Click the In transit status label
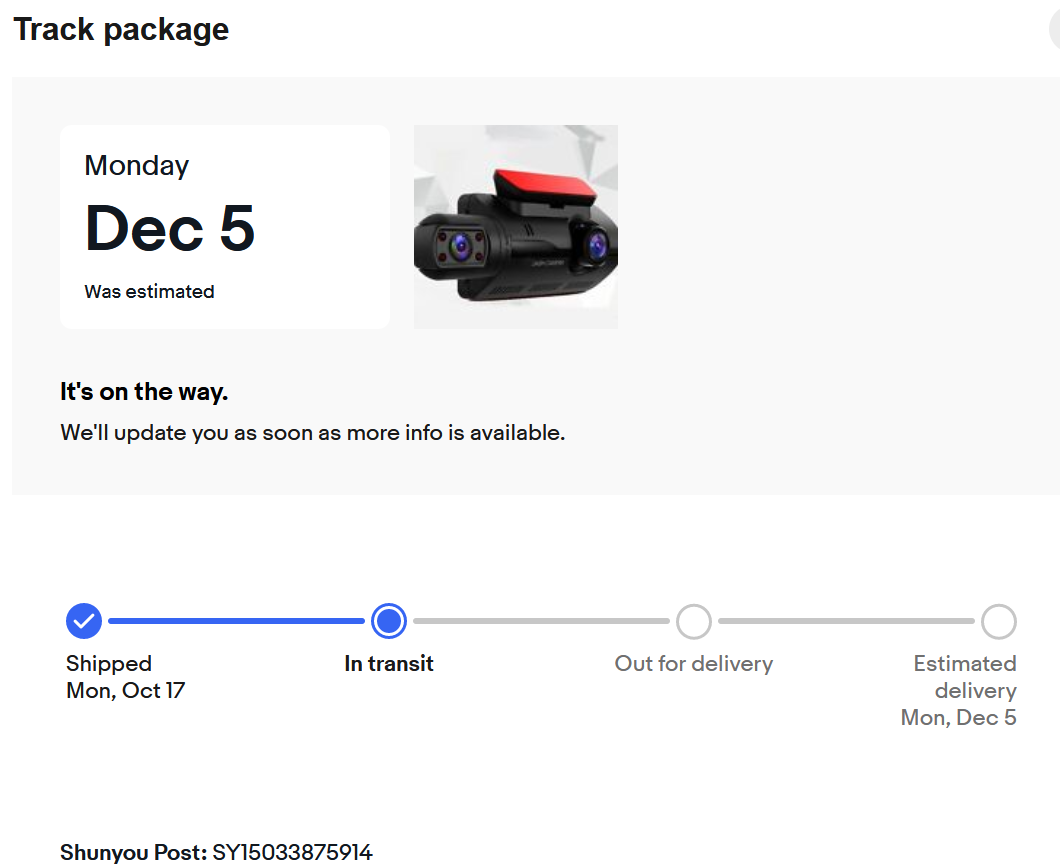Viewport: 1060px width, 864px height. point(389,663)
